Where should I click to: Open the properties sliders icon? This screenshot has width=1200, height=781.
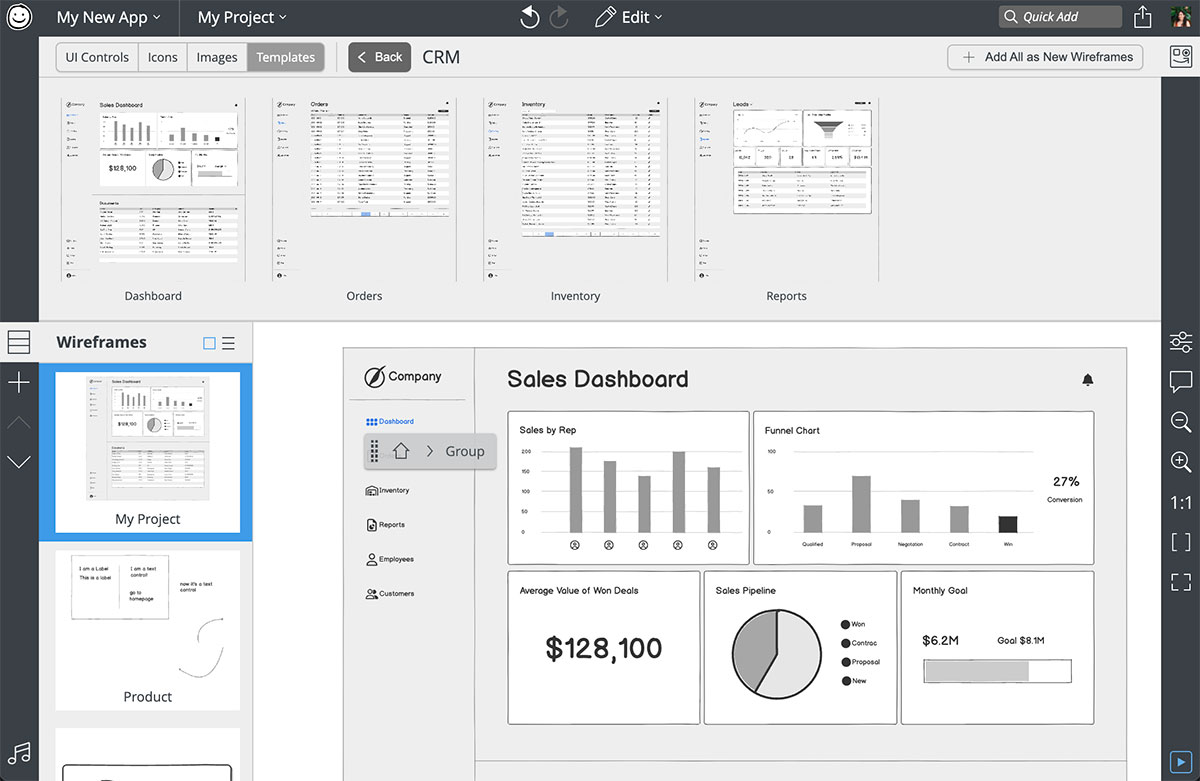1180,341
